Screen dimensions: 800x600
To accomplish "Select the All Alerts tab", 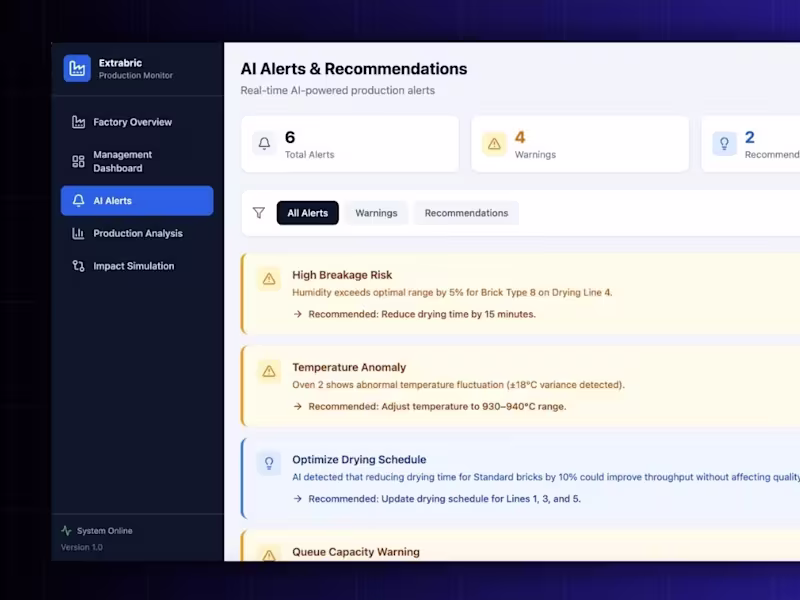I will [x=307, y=212].
